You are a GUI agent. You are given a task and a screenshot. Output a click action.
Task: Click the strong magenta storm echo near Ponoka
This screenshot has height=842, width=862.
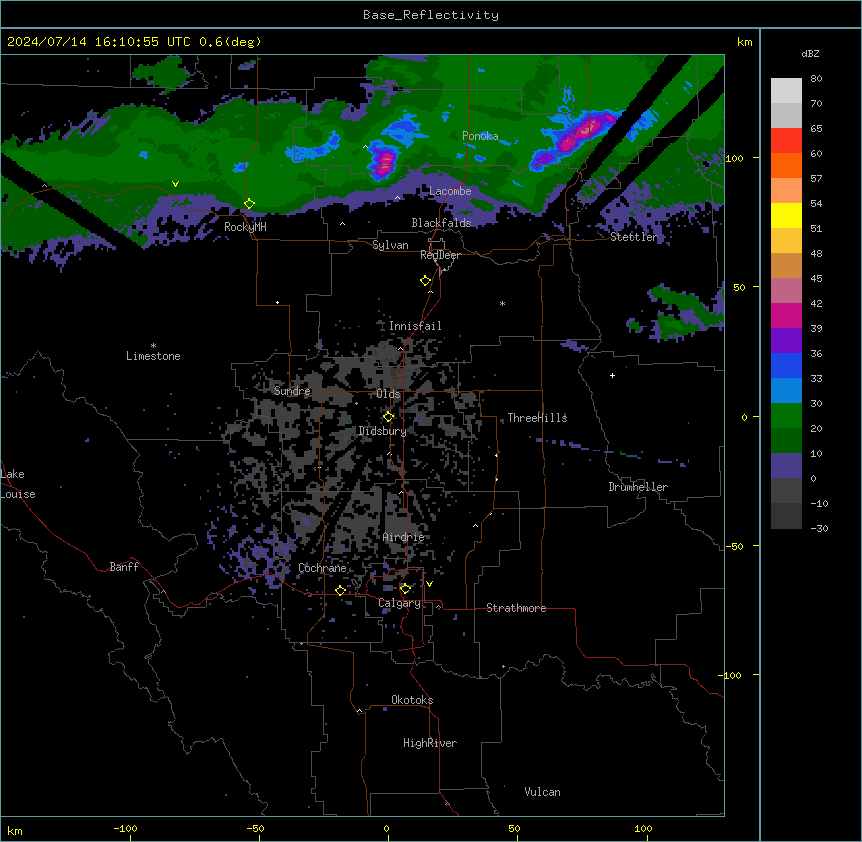click(384, 162)
